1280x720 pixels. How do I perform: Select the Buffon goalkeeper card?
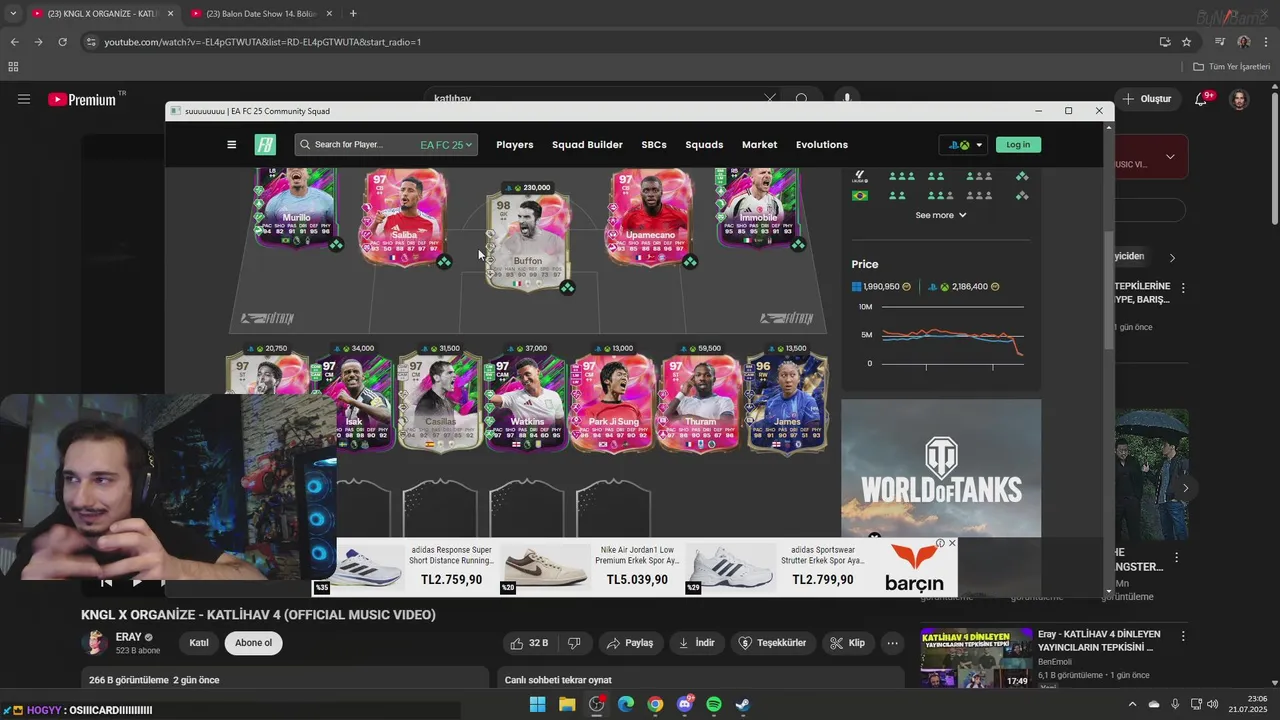pyautogui.click(x=527, y=240)
